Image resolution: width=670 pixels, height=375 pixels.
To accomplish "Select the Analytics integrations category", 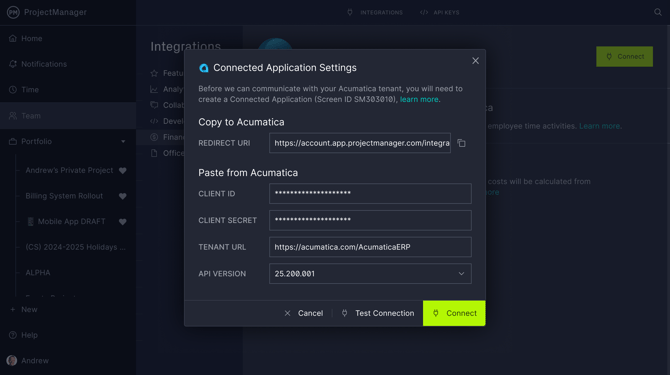I will pos(168,89).
